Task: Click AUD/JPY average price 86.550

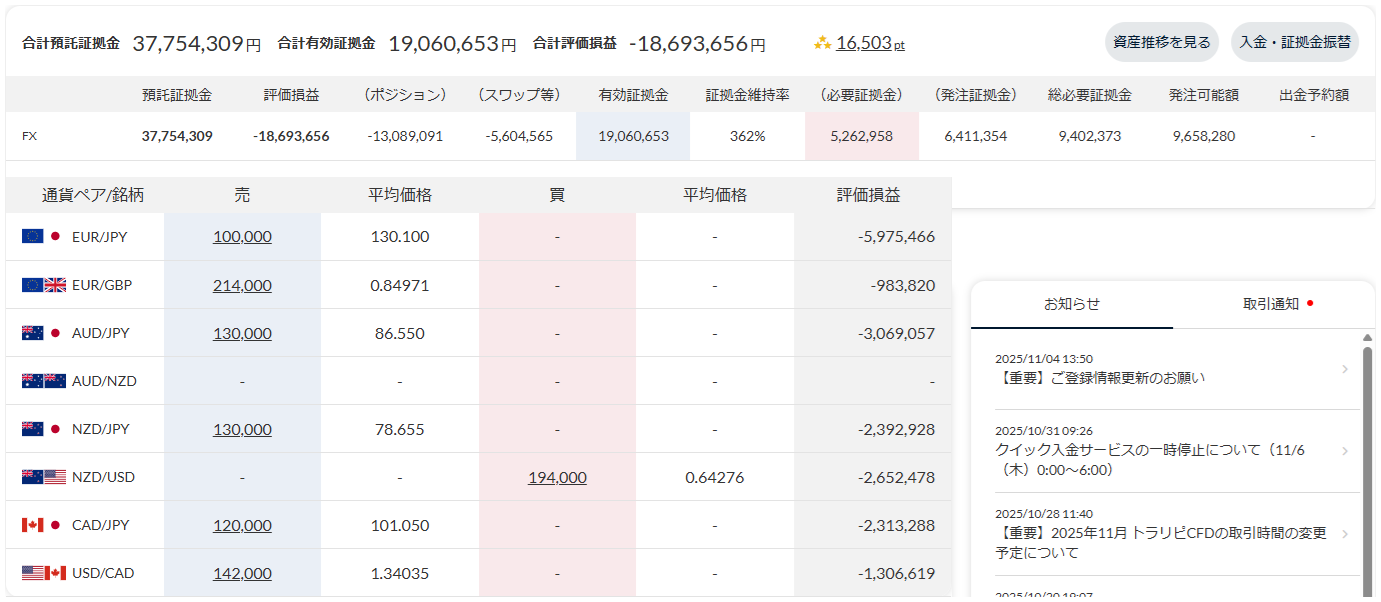Action: pyautogui.click(x=400, y=333)
